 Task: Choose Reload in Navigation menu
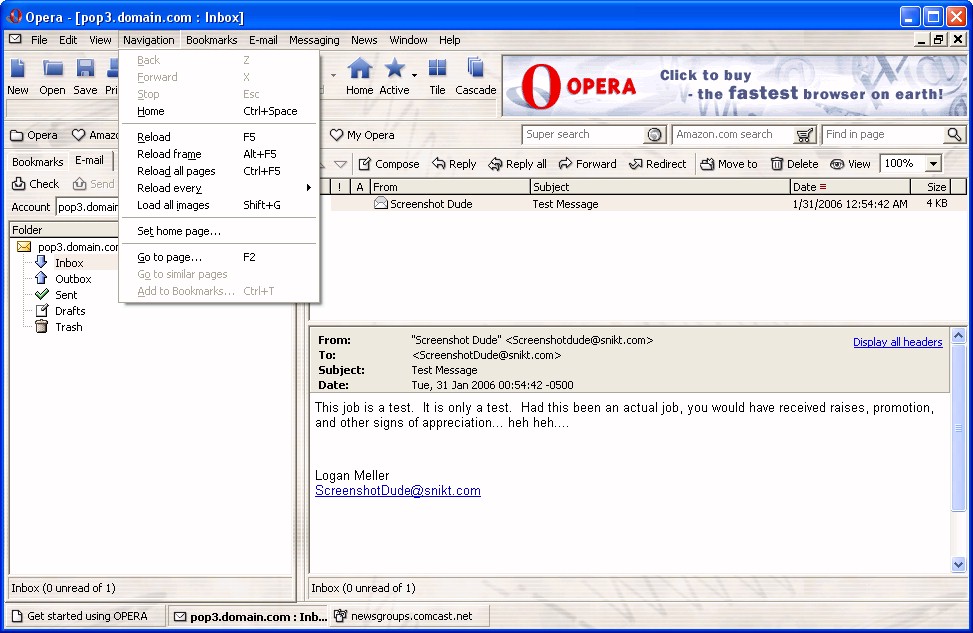(x=220, y=137)
